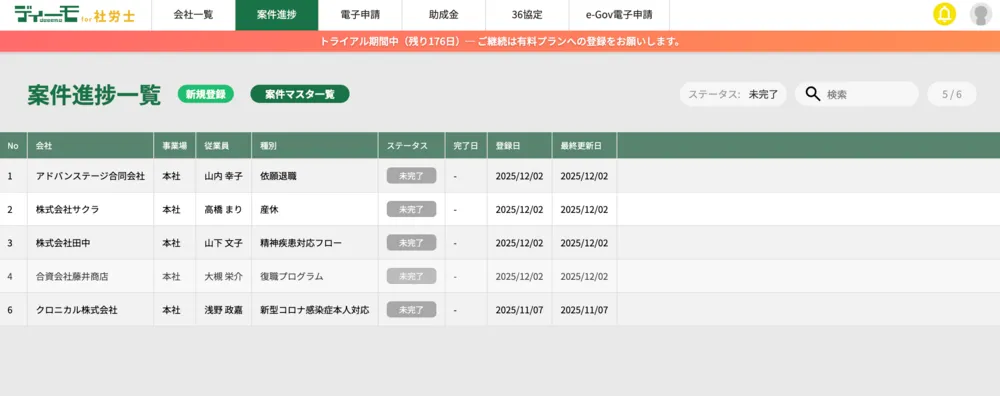
Task: Click employee 高橋 まり
Action: tap(223, 209)
